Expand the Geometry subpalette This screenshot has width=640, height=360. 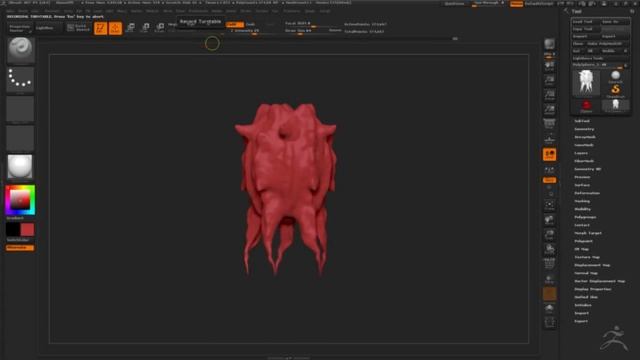tap(584, 129)
